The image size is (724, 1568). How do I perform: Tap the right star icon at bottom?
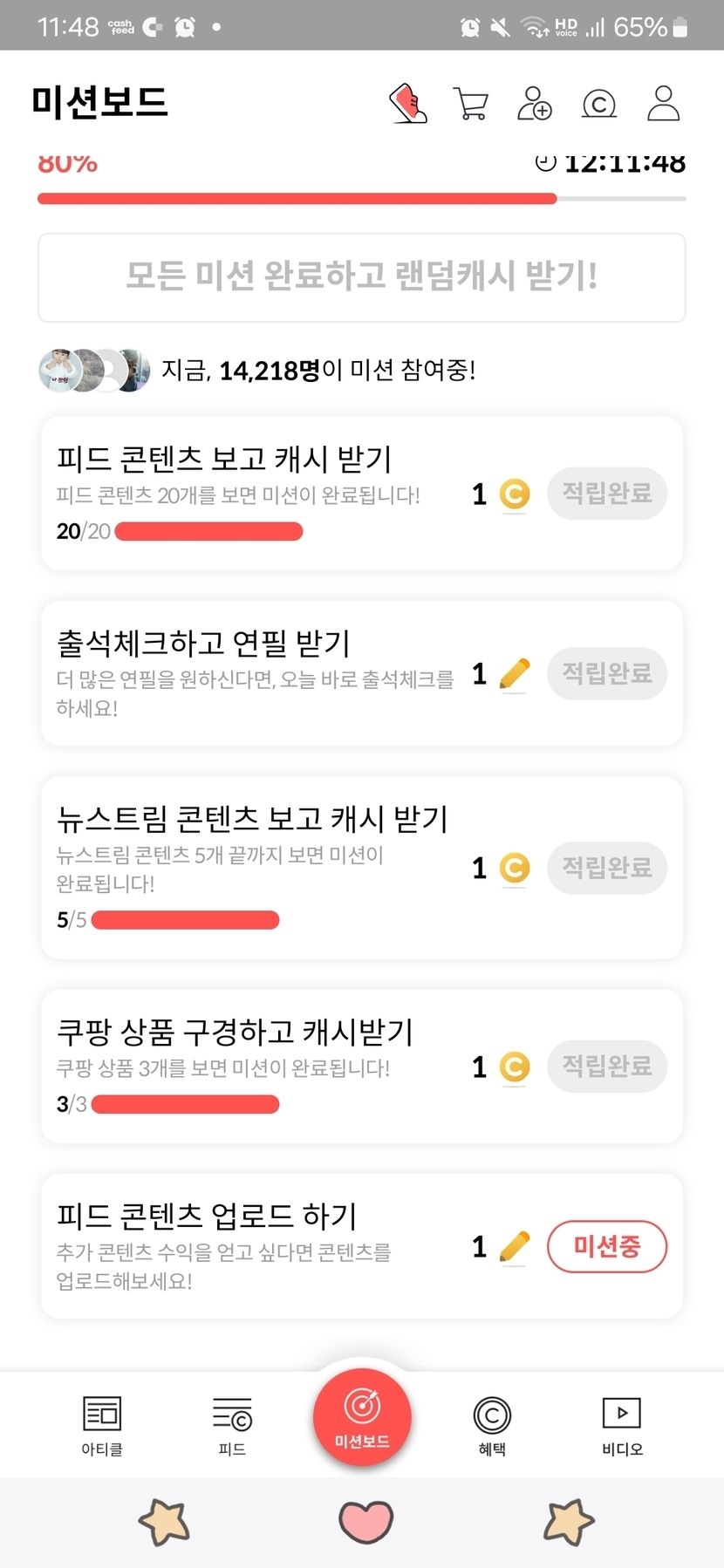click(569, 1522)
